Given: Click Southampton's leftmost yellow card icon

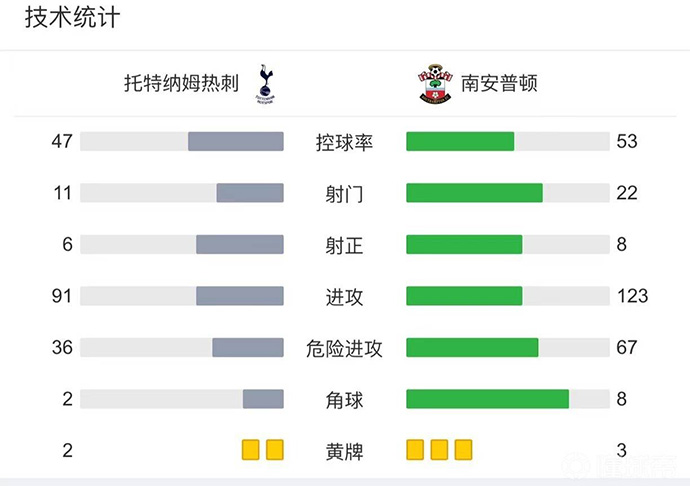Looking at the screenshot, I should [415, 450].
